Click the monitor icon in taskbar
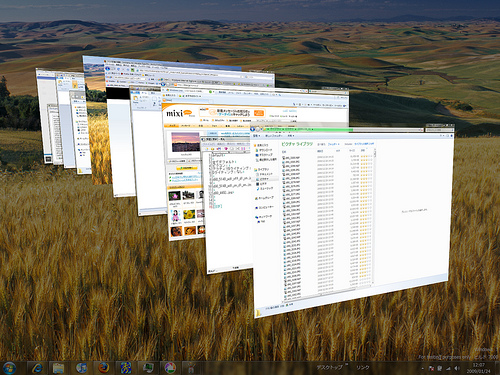500x375 pixels. point(148,368)
